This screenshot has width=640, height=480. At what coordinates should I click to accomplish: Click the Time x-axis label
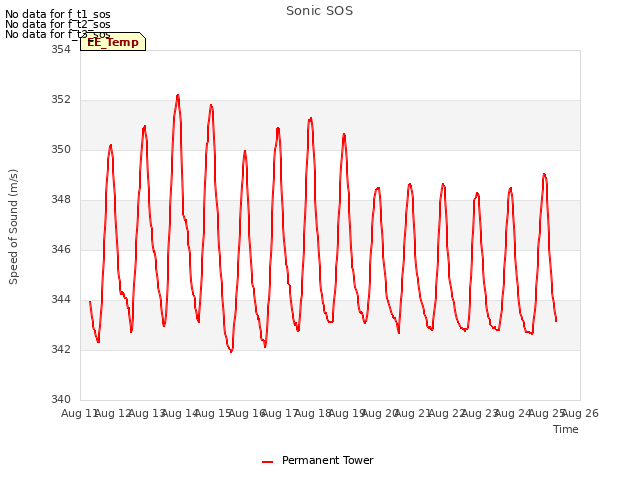pyautogui.click(x=565, y=429)
